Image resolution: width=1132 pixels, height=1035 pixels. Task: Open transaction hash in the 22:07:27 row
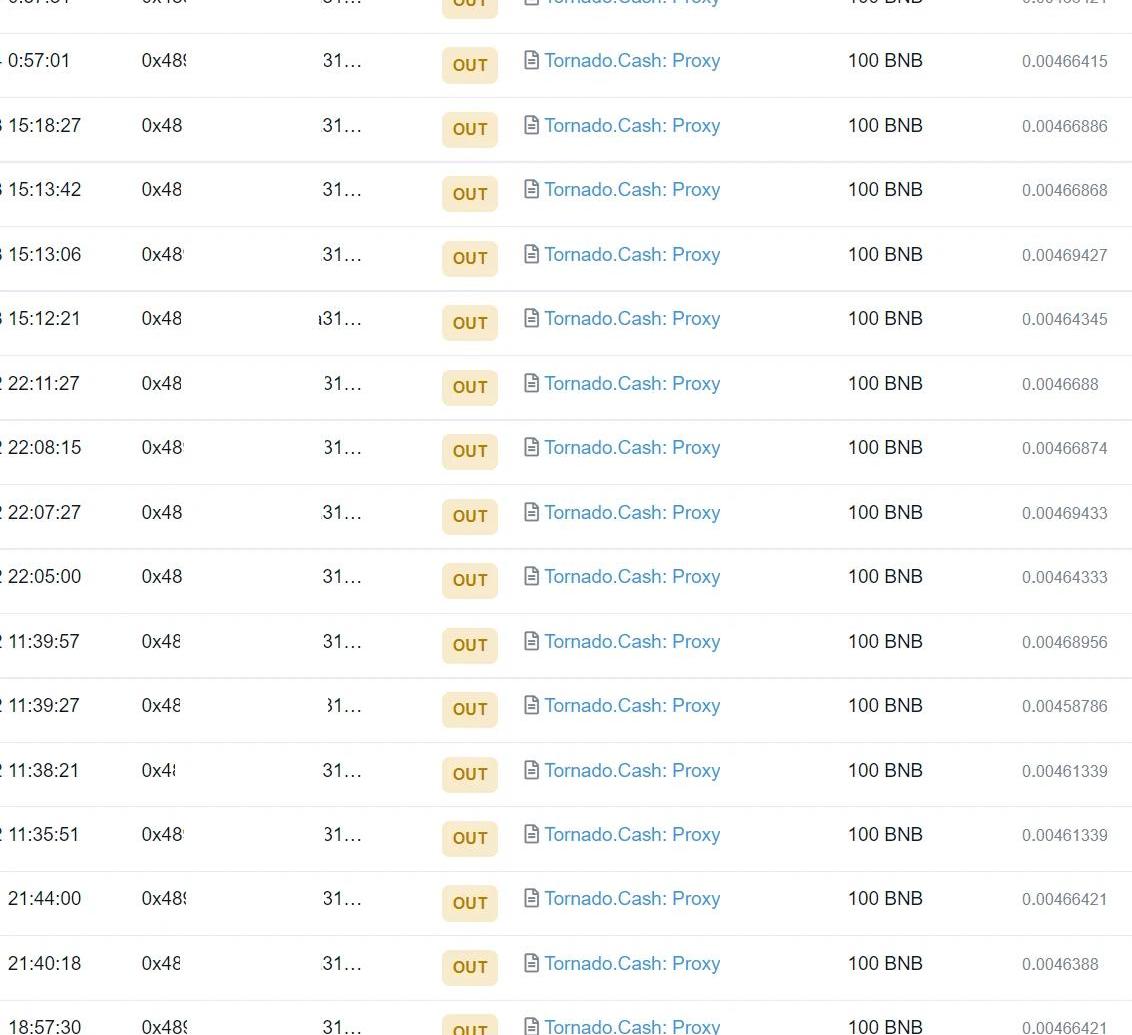(x=162, y=512)
